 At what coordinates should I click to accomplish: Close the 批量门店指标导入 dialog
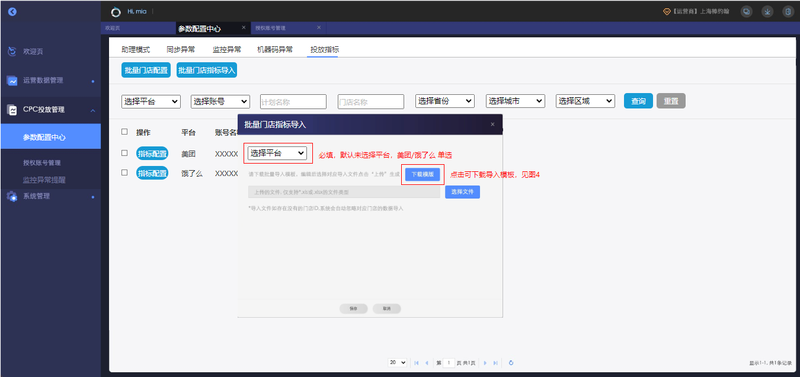pyautogui.click(x=492, y=124)
